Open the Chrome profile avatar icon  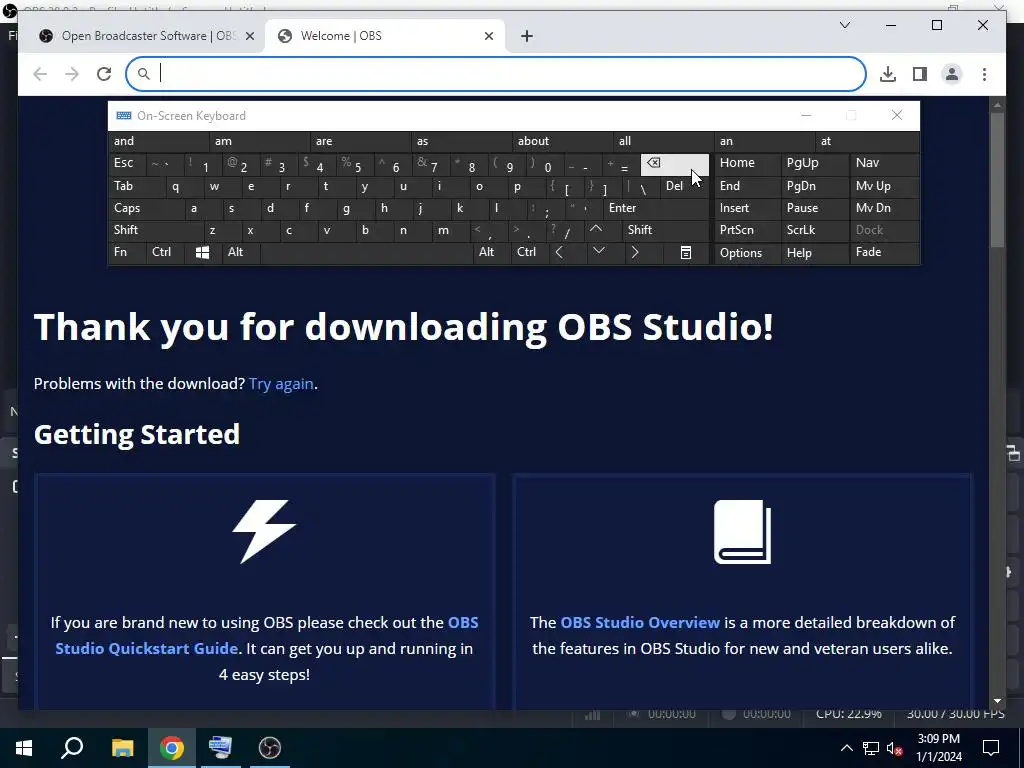pos(952,74)
